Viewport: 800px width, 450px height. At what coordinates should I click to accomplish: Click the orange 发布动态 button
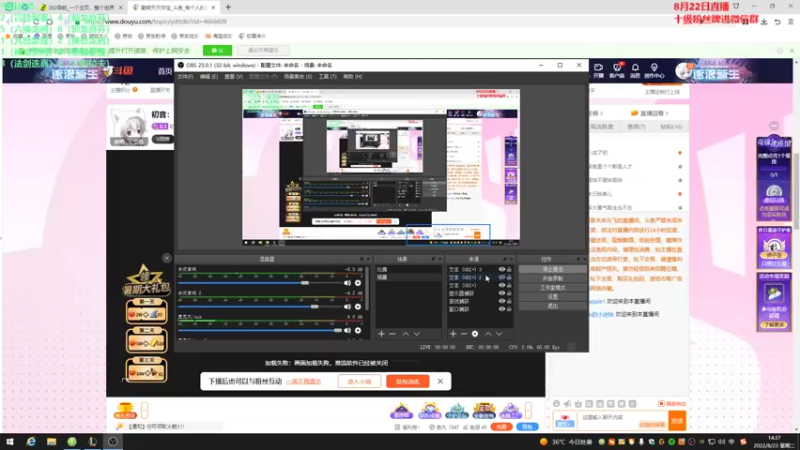(408, 382)
